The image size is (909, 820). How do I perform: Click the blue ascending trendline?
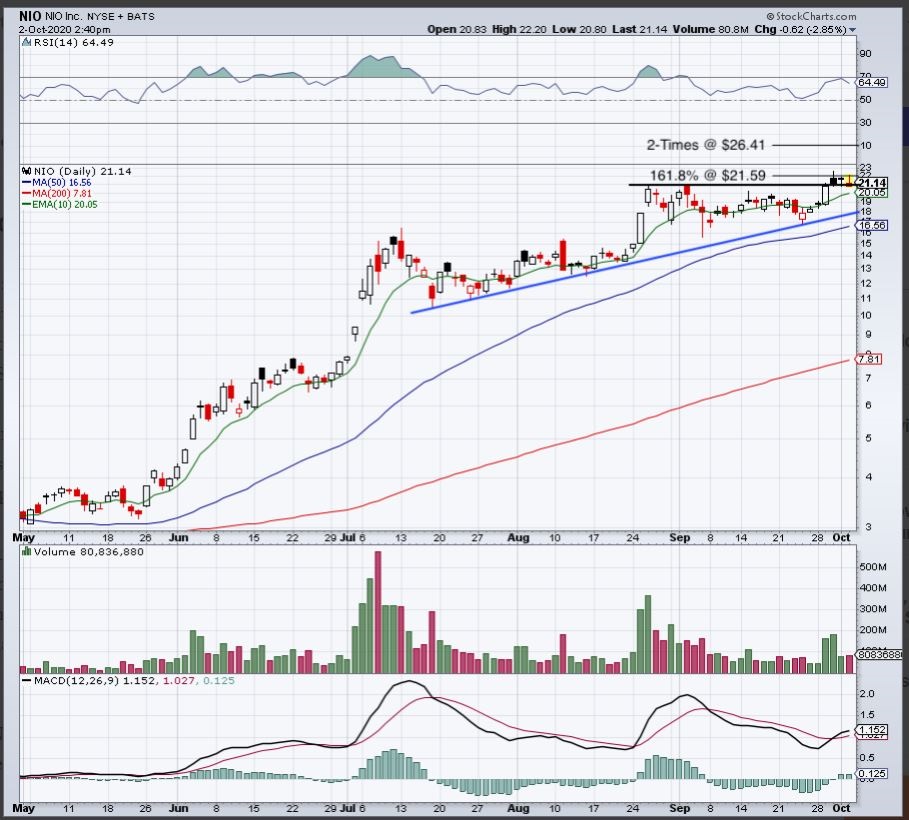coord(635,262)
